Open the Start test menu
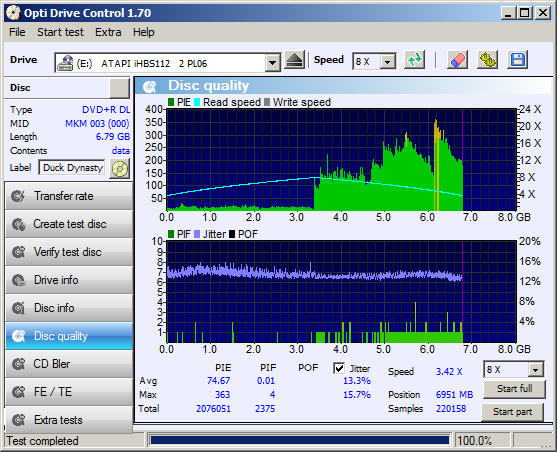The width and height of the screenshot is (557, 452). pos(60,32)
